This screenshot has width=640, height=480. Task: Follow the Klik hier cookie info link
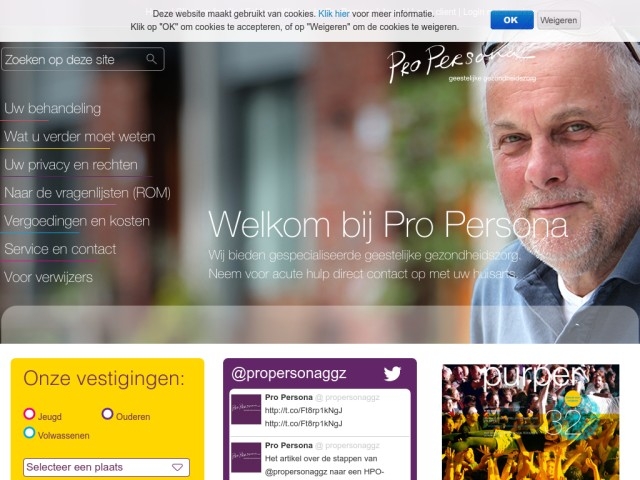click(333, 13)
